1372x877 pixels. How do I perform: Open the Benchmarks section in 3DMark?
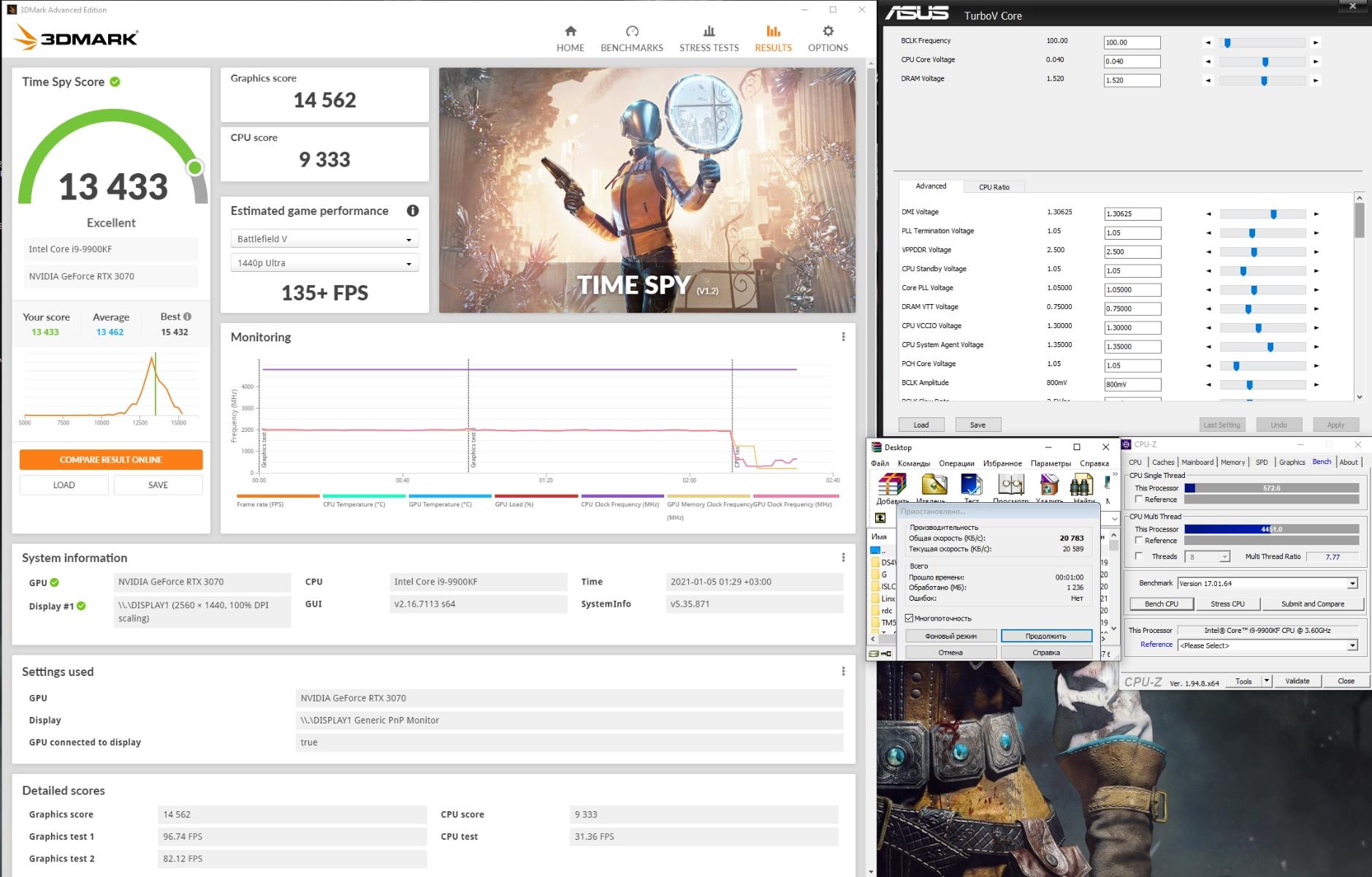[x=632, y=39]
